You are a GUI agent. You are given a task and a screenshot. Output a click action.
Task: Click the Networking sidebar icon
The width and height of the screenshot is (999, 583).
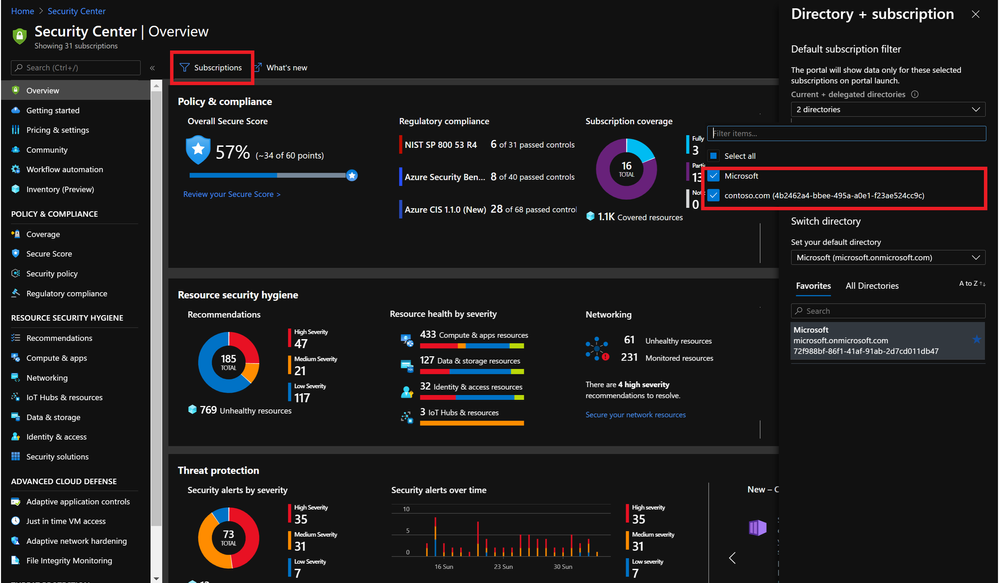click(16, 378)
